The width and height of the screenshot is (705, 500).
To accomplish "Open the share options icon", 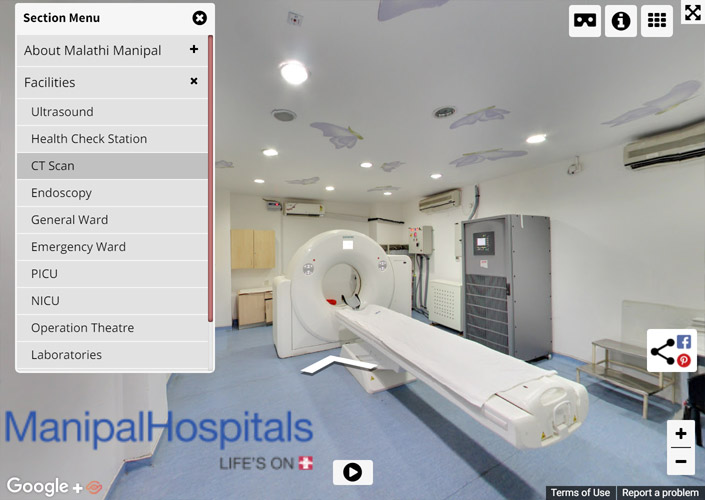I will (x=663, y=351).
